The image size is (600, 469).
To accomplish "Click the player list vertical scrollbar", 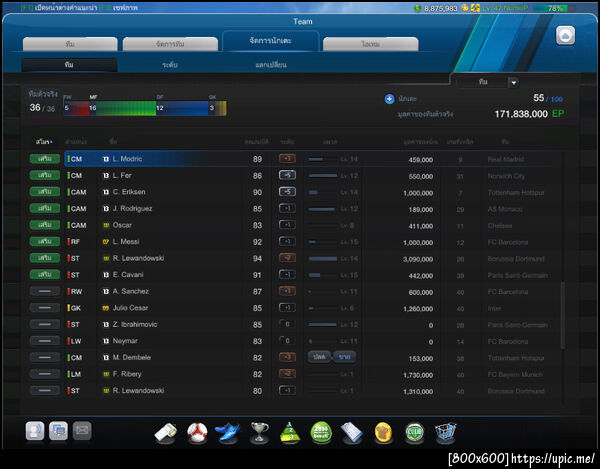I will pyautogui.click(x=562, y=315).
